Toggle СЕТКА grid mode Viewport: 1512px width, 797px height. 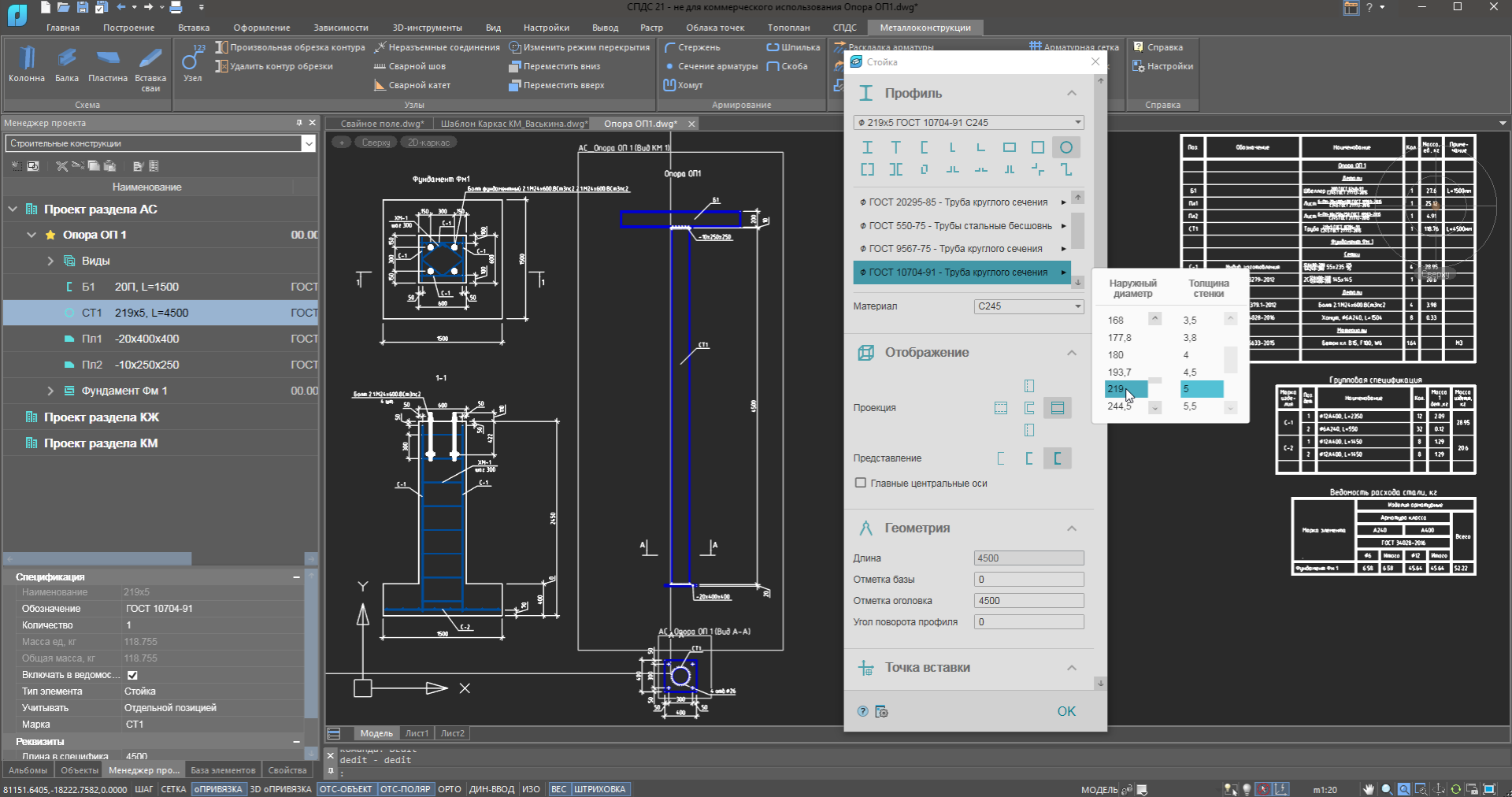click(173, 789)
